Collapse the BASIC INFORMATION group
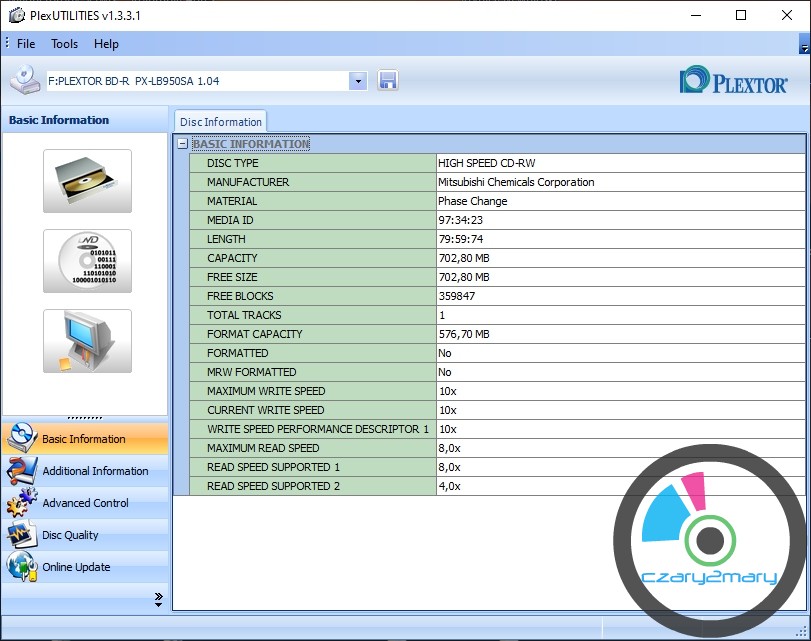Viewport: 811px width, 641px height. pyautogui.click(x=182, y=144)
